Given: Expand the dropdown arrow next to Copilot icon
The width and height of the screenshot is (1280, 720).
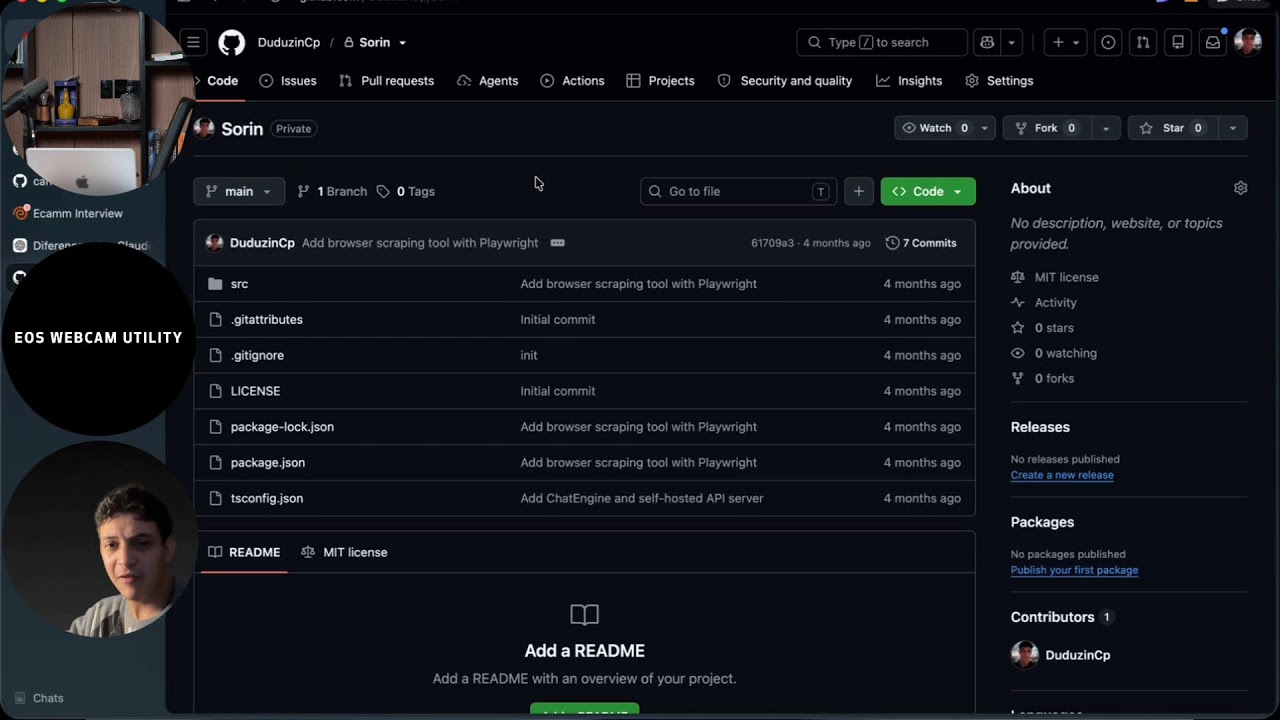Looking at the screenshot, I should pos(1012,42).
